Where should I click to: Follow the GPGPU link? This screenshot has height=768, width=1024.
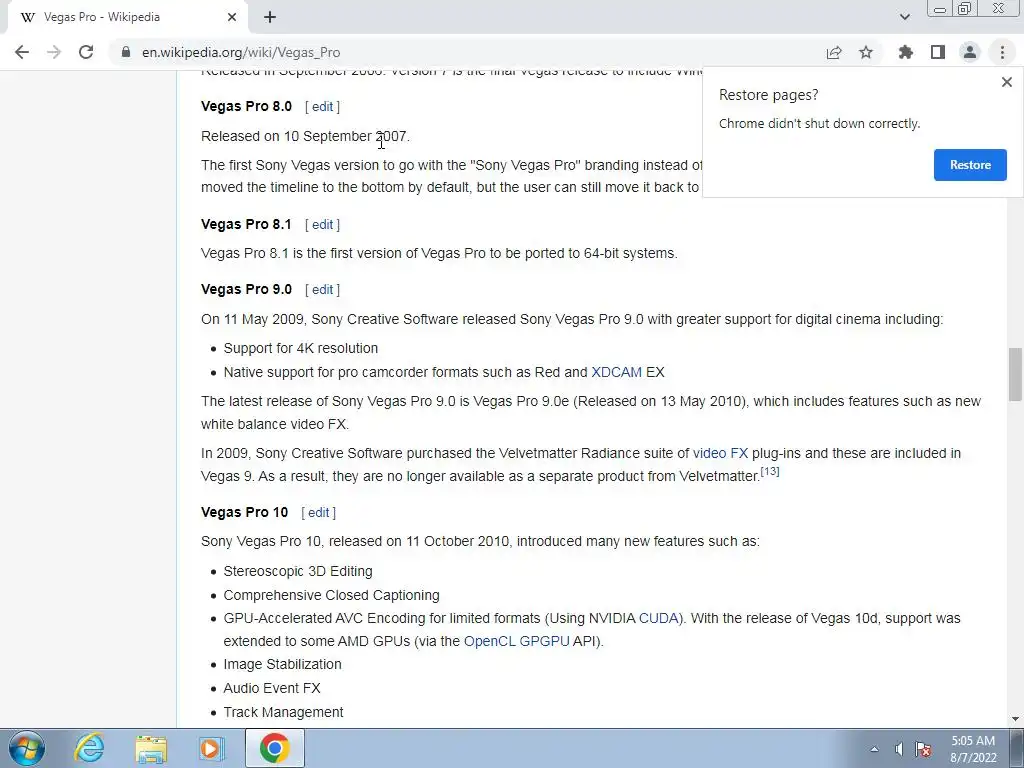tap(545, 641)
